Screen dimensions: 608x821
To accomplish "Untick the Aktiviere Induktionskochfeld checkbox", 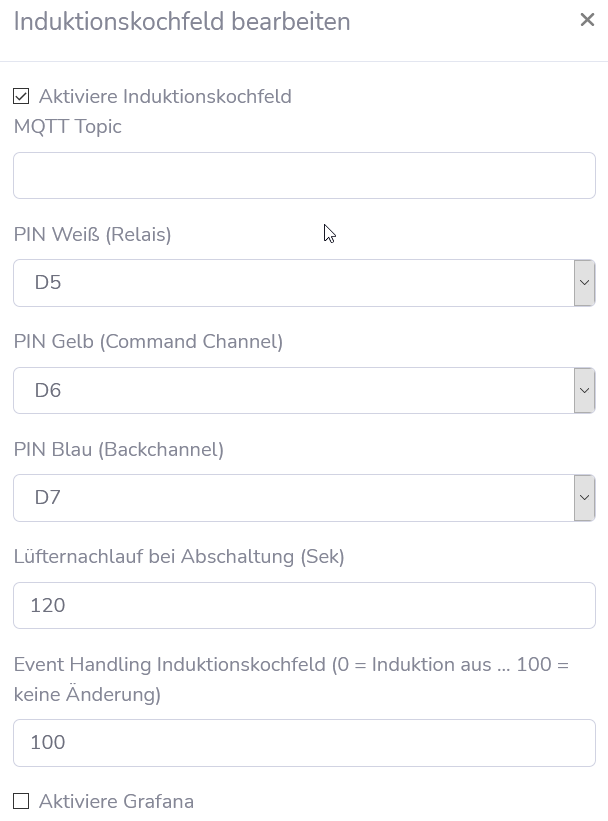I will pyautogui.click(x=21, y=97).
